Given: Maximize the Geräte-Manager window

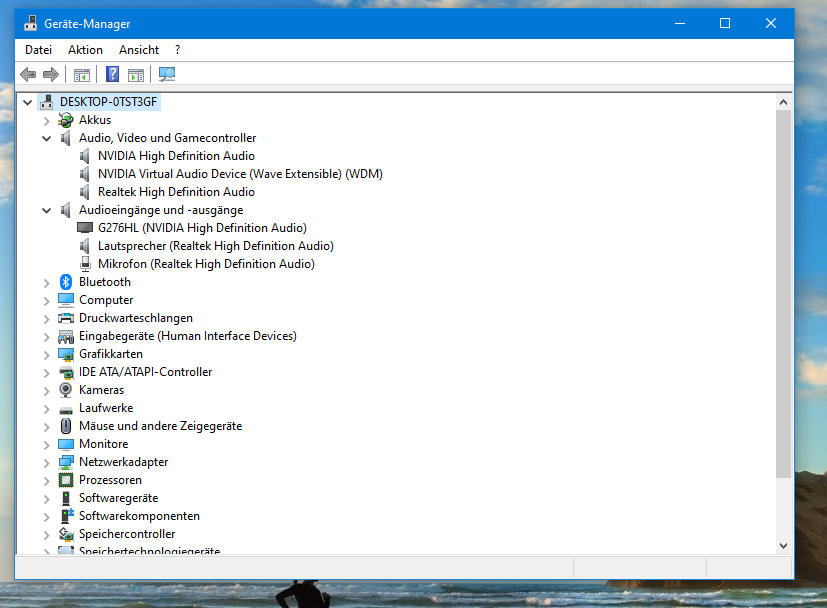Looking at the screenshot, I should (x=725, y=23).
